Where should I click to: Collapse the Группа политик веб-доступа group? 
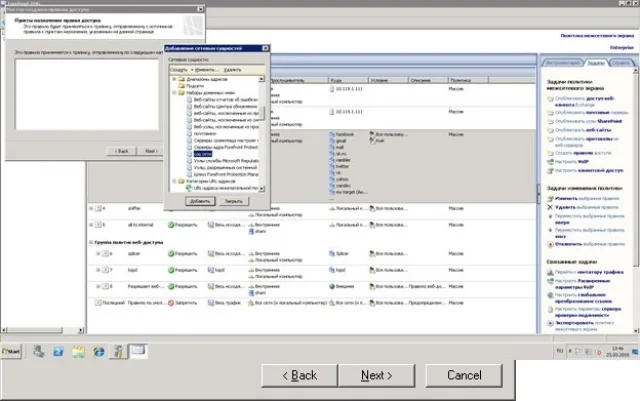[91, 242]
